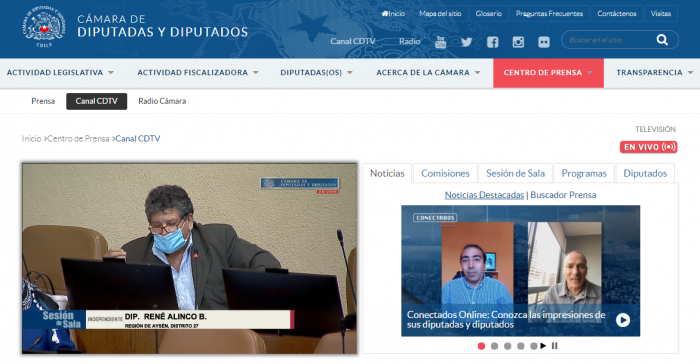
Task: Open the Contáctenos link
Action: pos(617,13)
